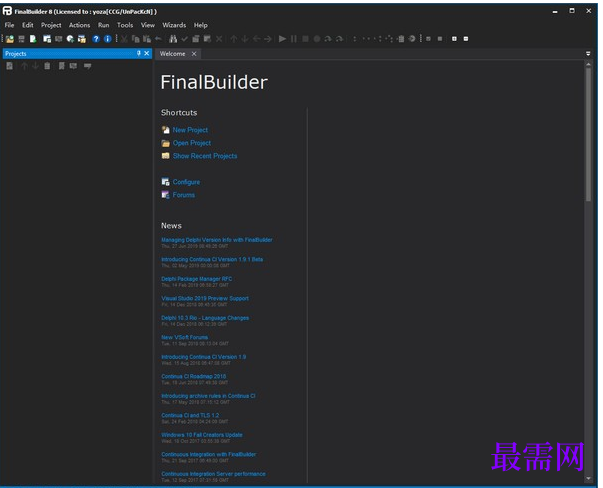Open the Run menu

pyautogui.click(x=103, y=25)
